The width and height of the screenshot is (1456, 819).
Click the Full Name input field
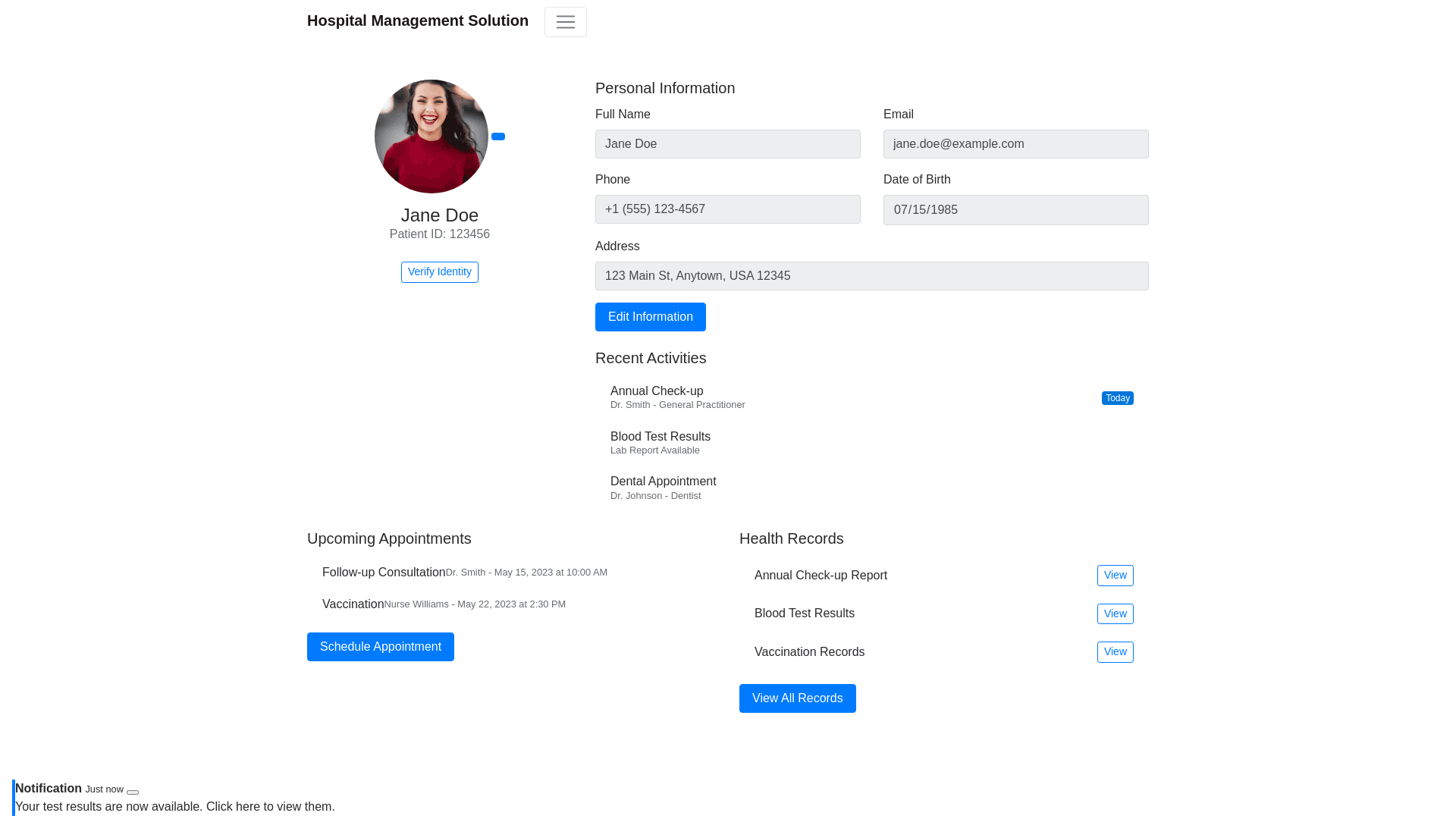click(727, 144)
